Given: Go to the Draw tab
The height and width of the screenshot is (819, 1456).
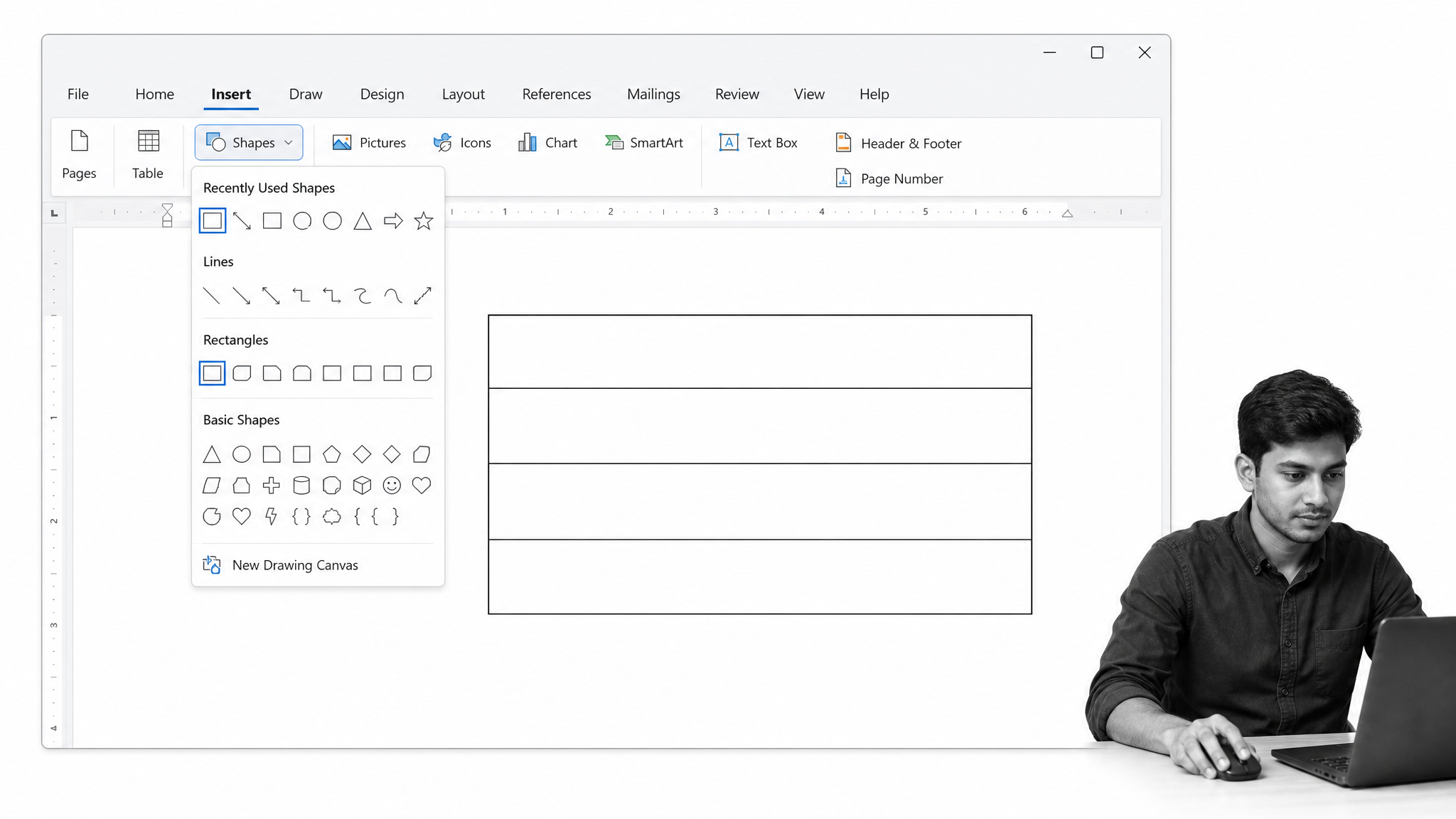Looking at the screenshot, I should click(x=306, y=94).
